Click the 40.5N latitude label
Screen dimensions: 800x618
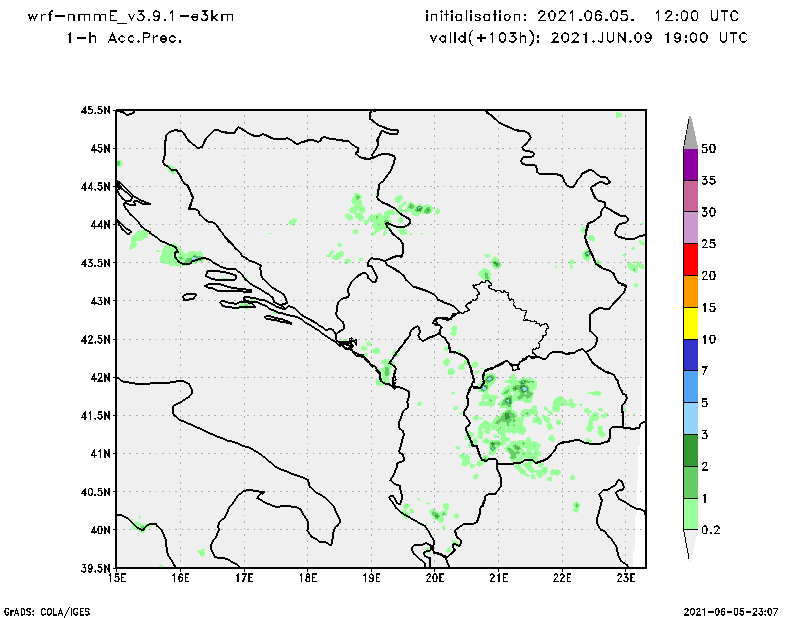(x=95, y=492)
